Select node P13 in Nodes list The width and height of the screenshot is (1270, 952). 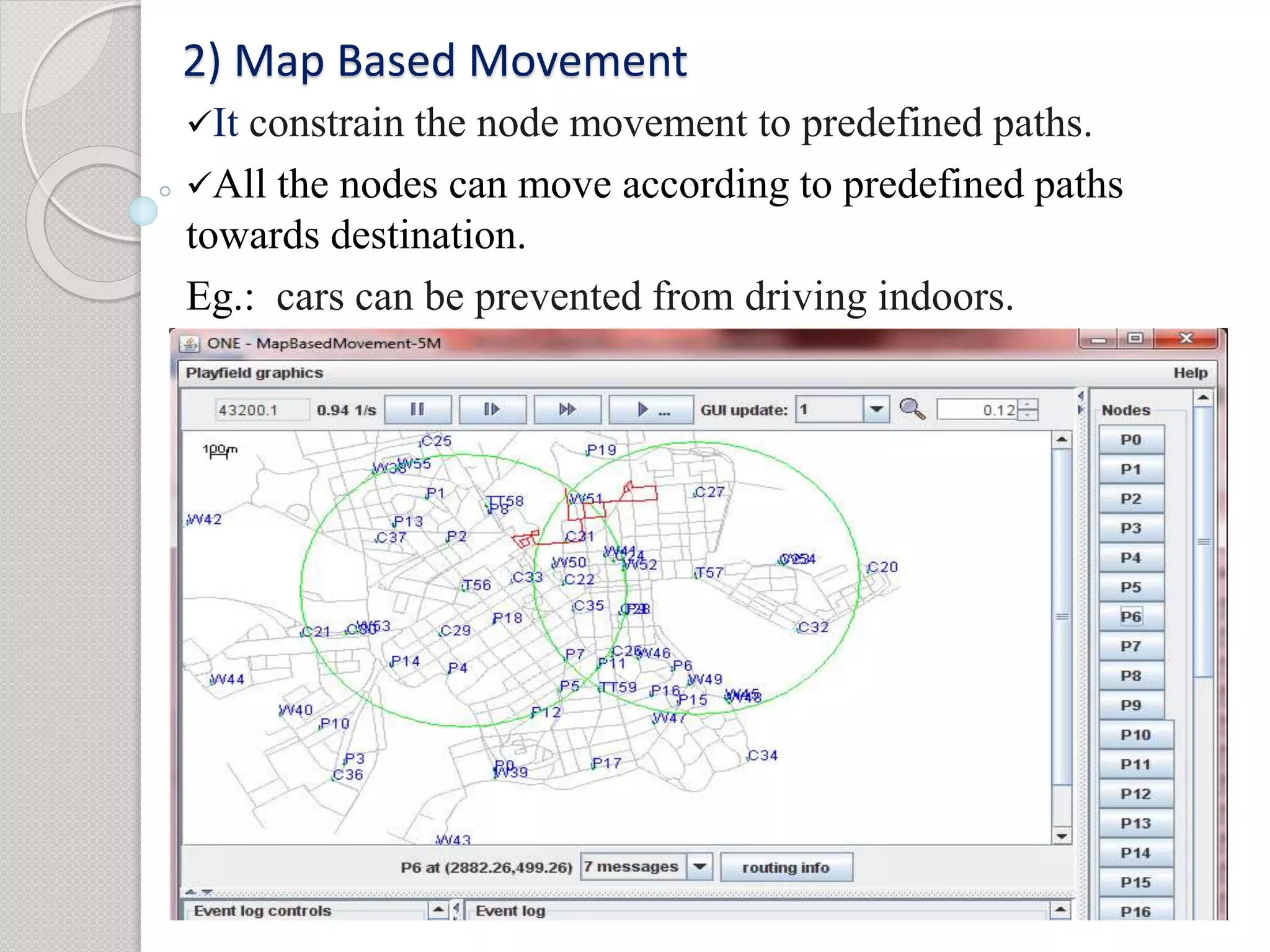[1136, 824]
